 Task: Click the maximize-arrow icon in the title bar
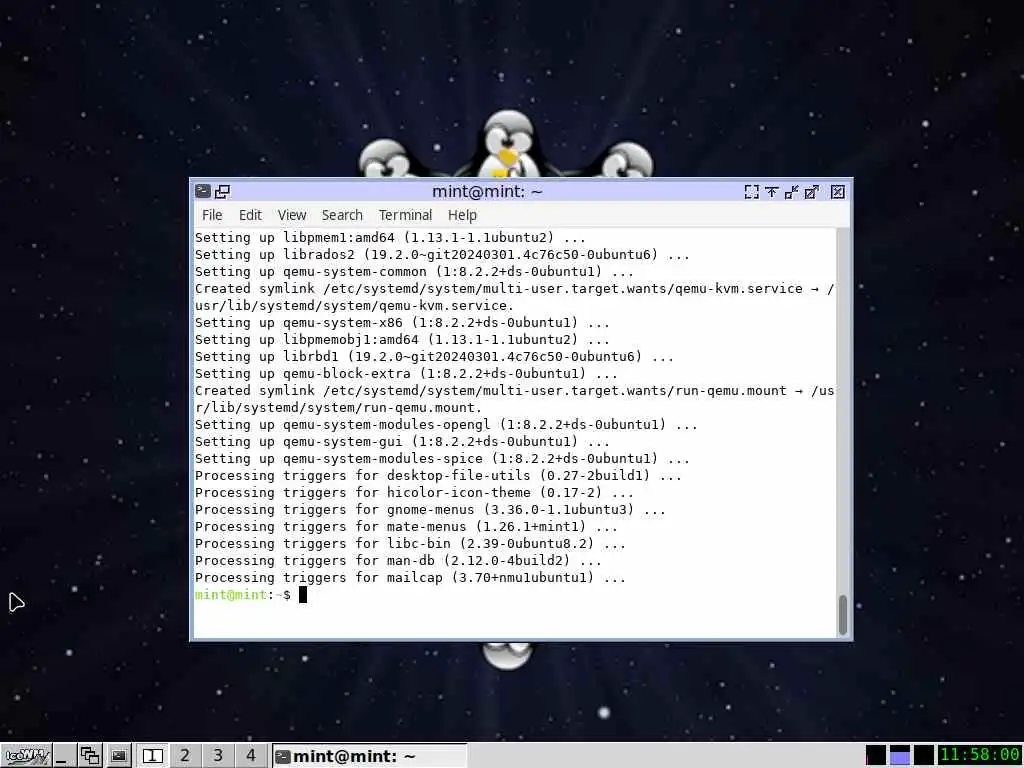click(812, 191)
